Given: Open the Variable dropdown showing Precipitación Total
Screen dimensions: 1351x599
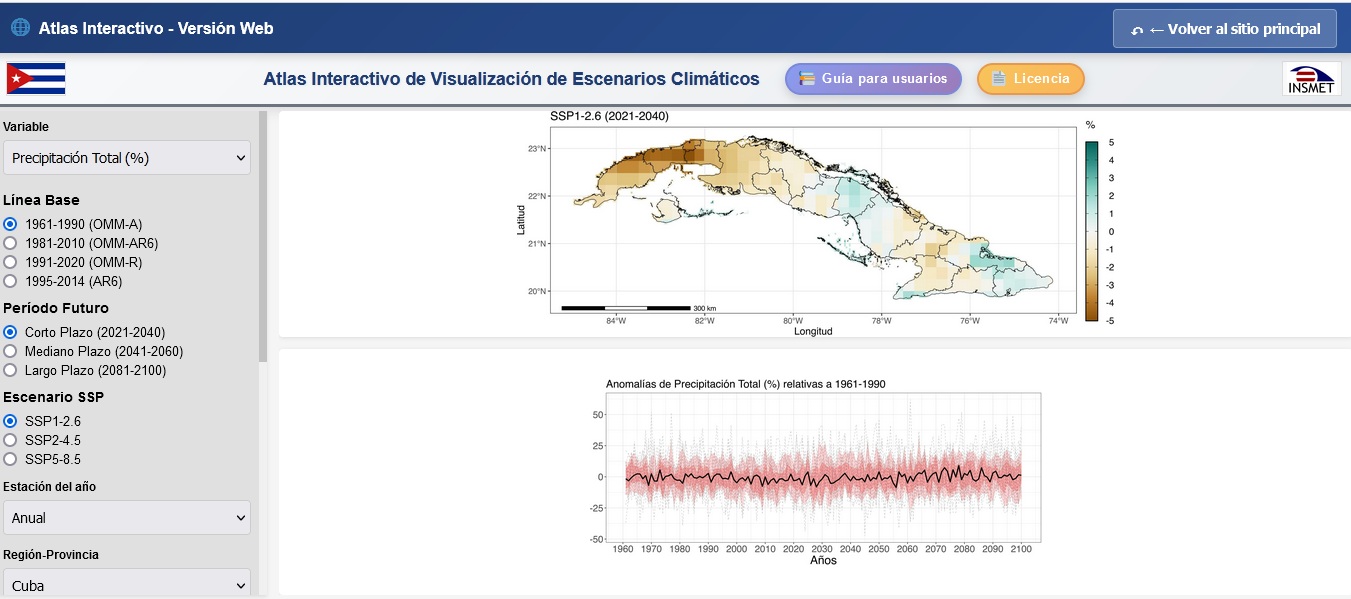Looking at the screenshot, I should tap(126, 157).
